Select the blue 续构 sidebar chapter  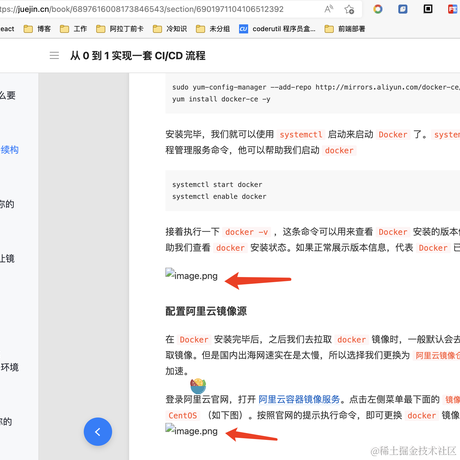click(9, 150)
